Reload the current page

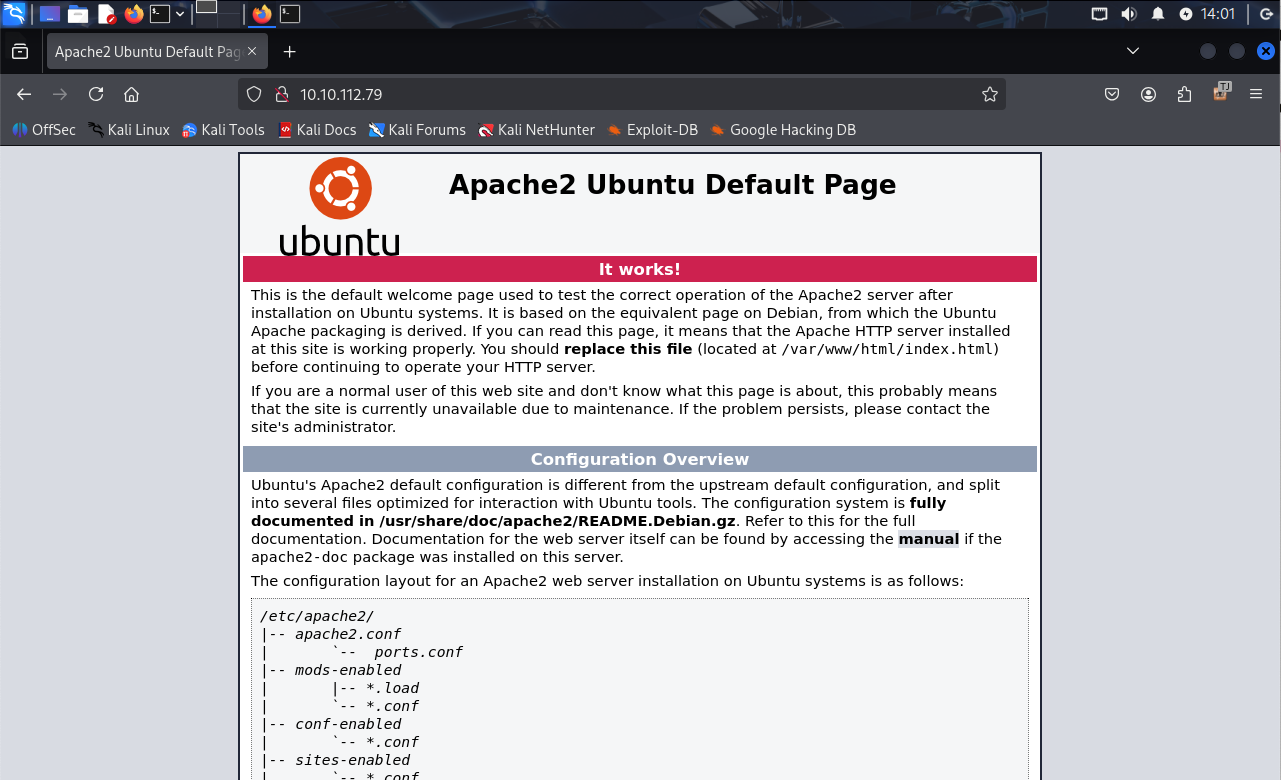pyautogui.click(x=96, y=94)
